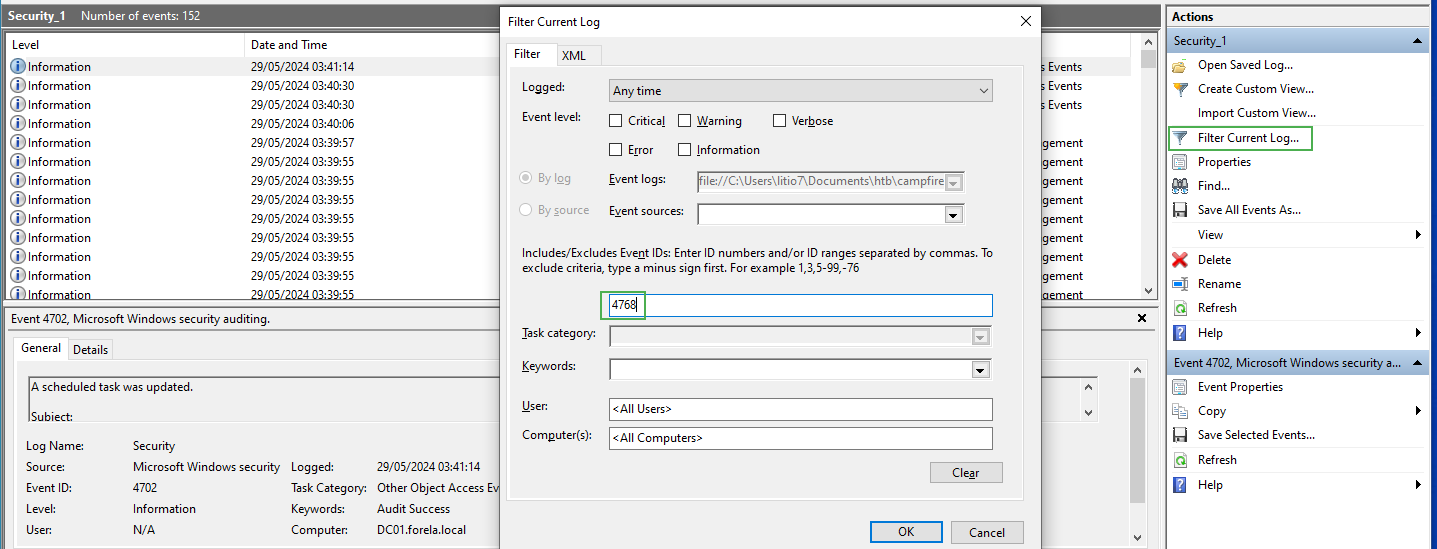Click the Refresh icon under Security_1 section

(x=1180, y=308)
